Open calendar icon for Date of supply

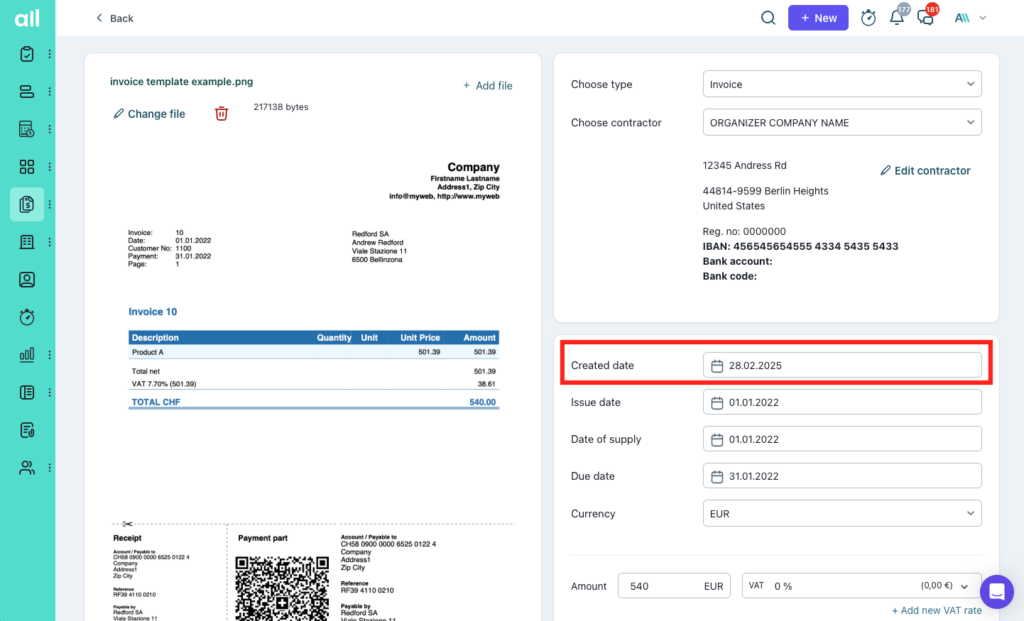(x=716, y=439)
